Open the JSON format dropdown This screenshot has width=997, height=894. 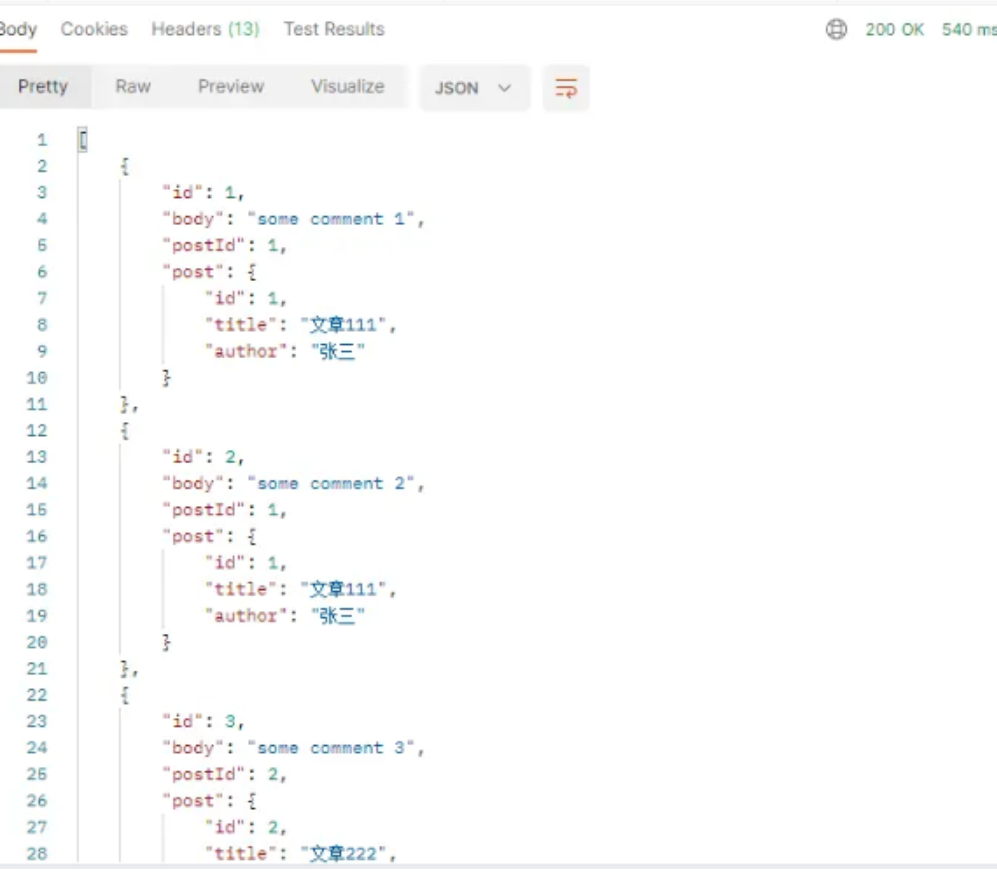pyautogui.click(x=474, y=88)
